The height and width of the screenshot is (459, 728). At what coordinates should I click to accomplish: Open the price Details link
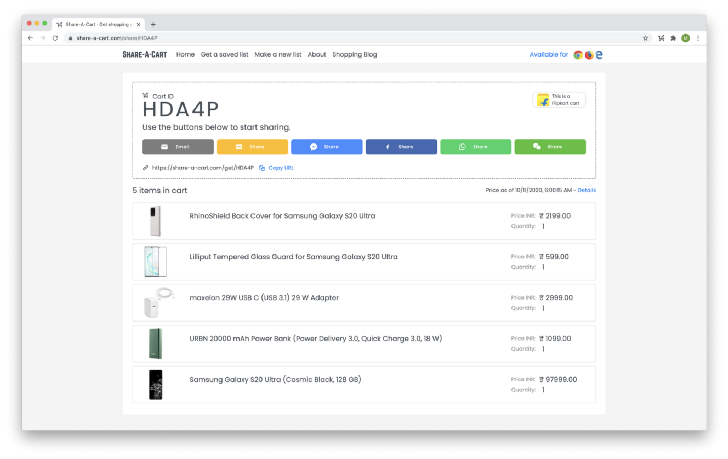(586, 190)
